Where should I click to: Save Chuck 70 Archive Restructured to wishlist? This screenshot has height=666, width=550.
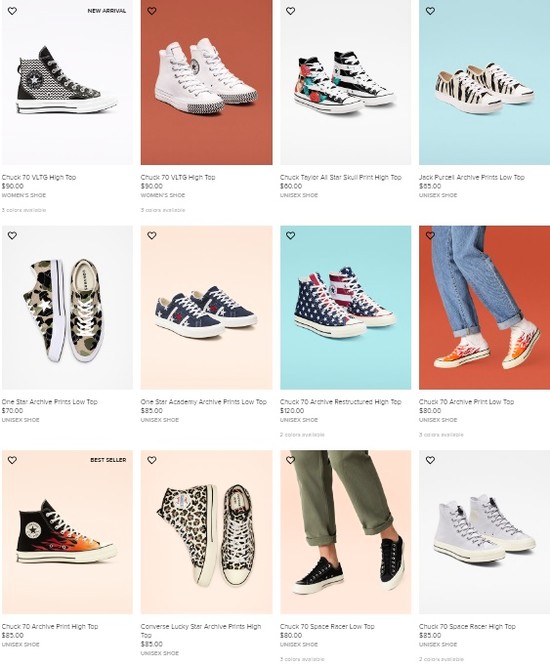tap(291, 235)
